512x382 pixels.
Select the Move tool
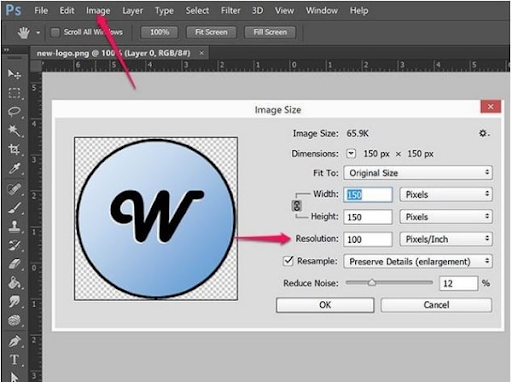coord(14,74)
